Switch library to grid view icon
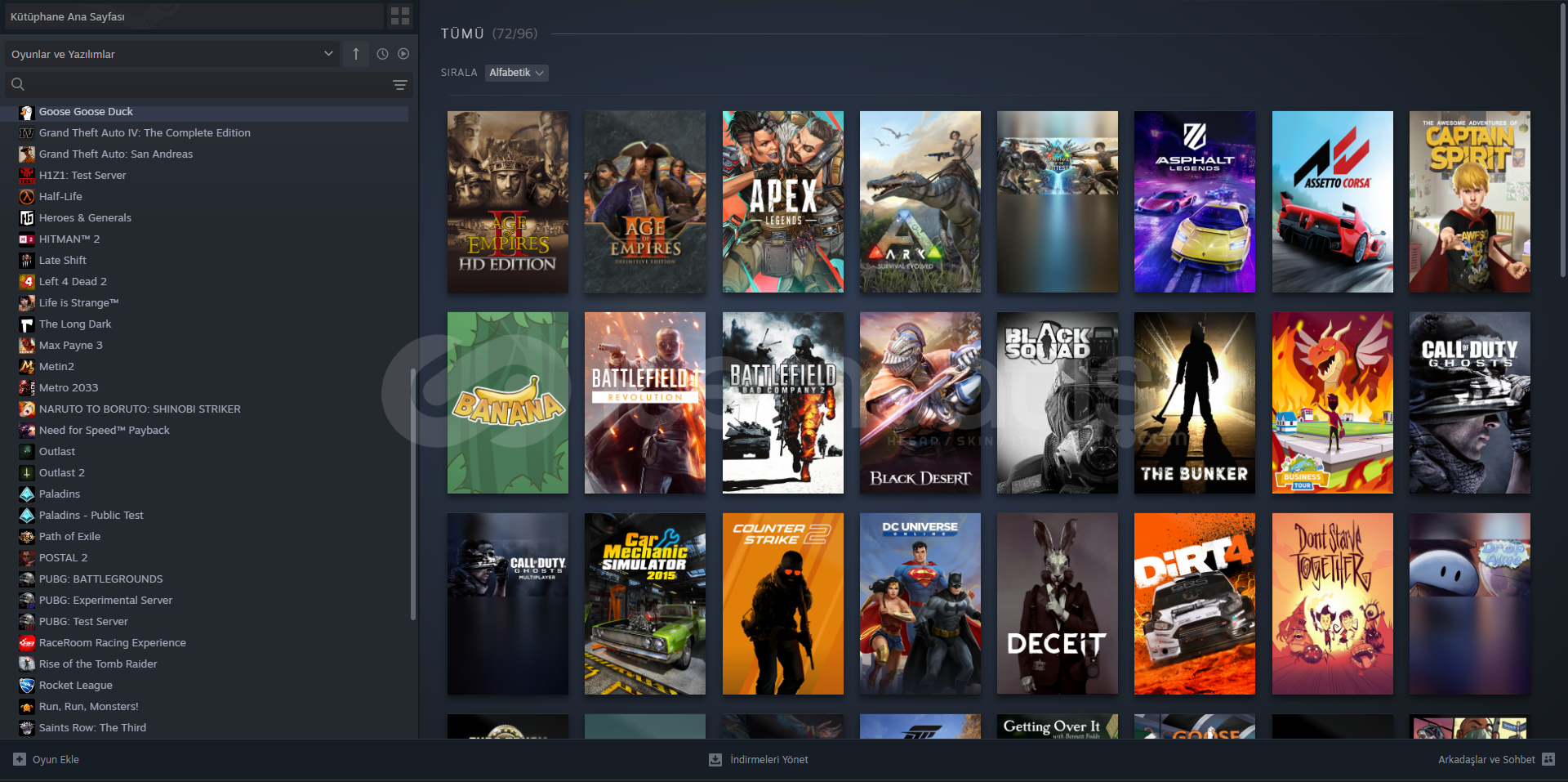Viewport: 1568px width, 782px height. 400,16
